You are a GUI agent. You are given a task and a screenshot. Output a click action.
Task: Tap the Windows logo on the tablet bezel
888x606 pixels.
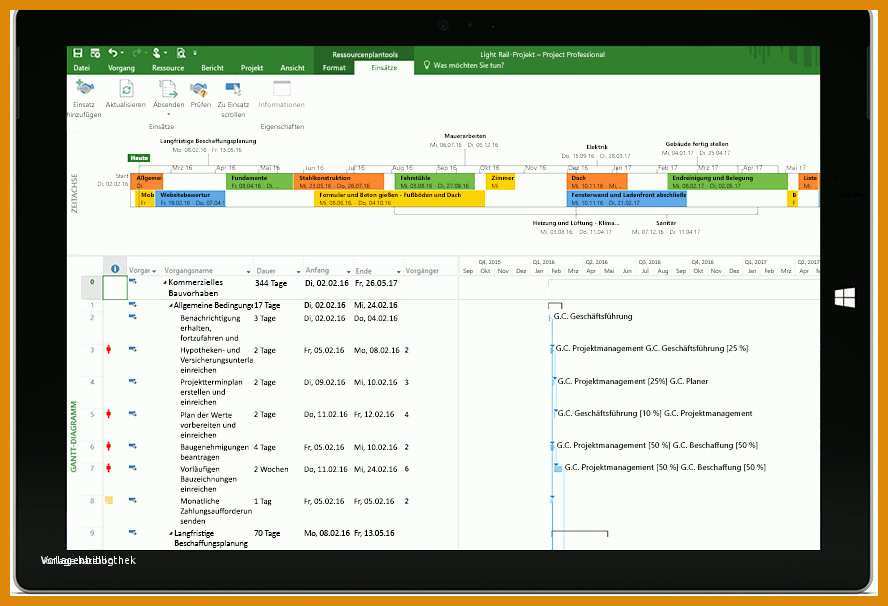pyautogui.click(x=844, y=297)
